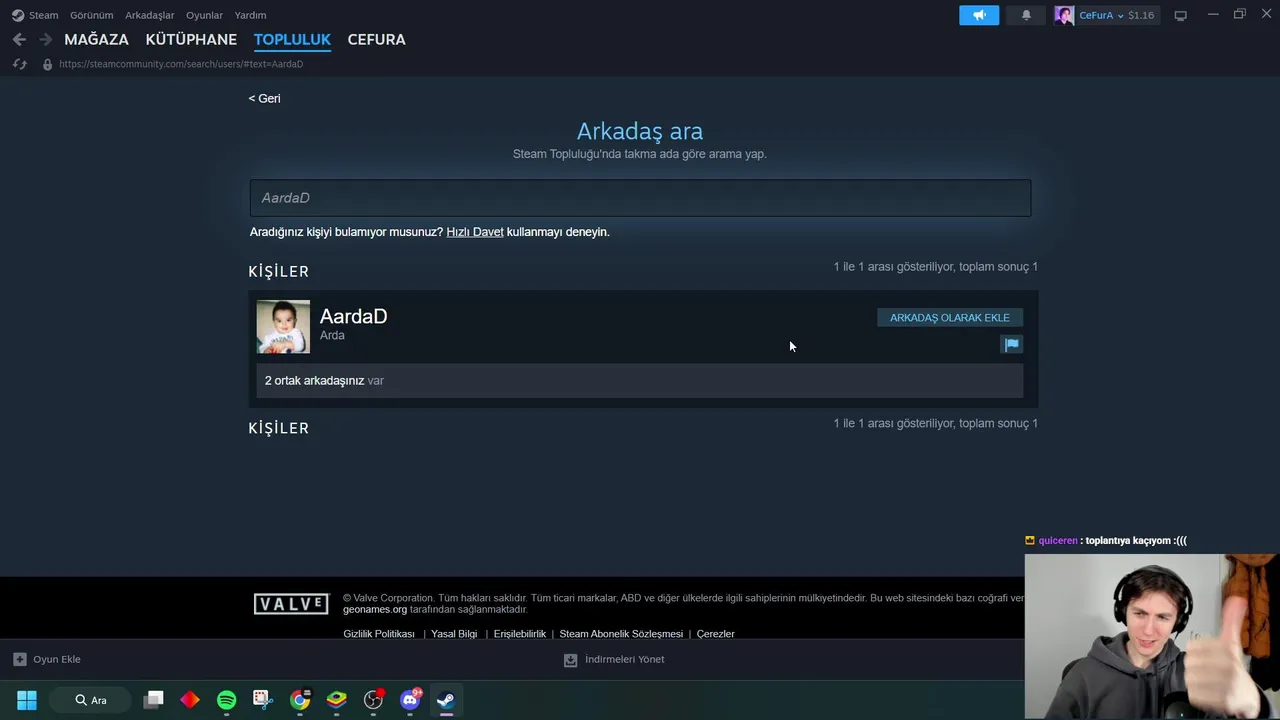Open the Arkadaşlar menu
1280x720 pixels.
(149, 15)
